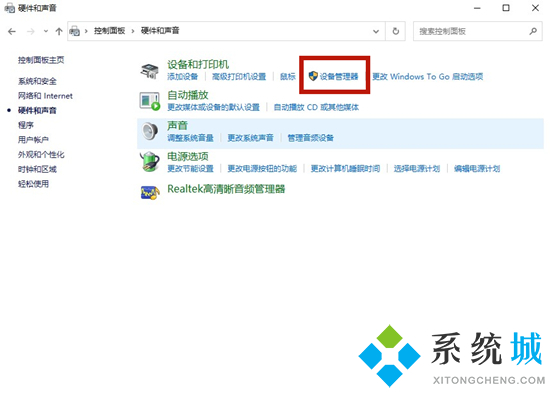Open 控制面板主页 in sidebar

tap(41, 60)
